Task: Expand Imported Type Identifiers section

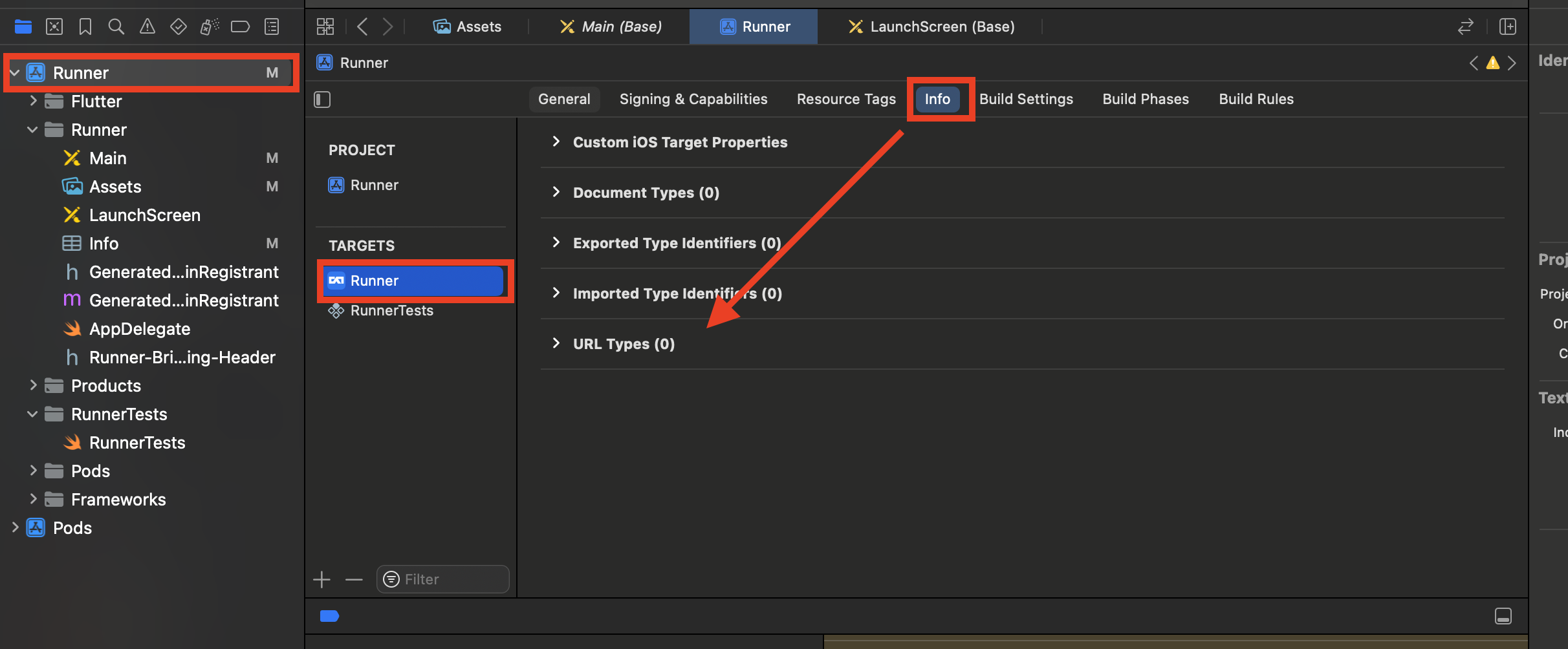Action: (x=556, y=293)
